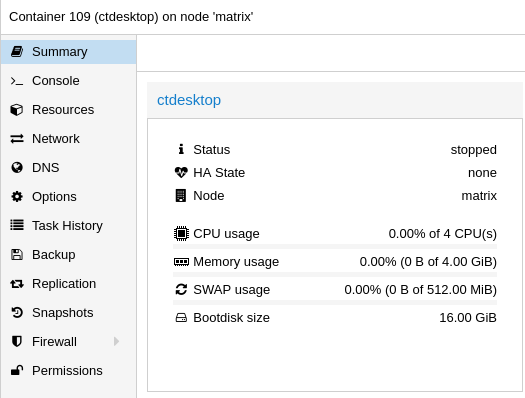525x398 pixels.
Task: Click the CPU usage progress bar
Action: pyautogui.click(x=335, y=246)
